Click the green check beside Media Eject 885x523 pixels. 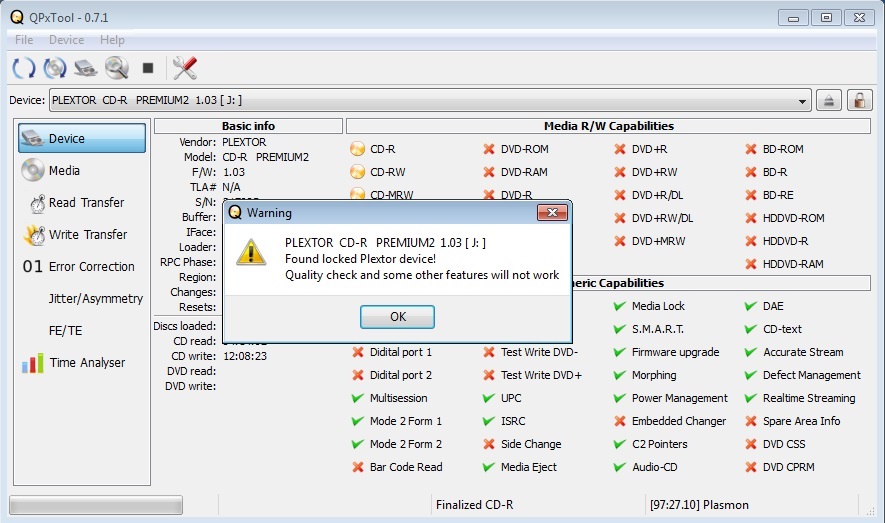(x=489, y=467)
